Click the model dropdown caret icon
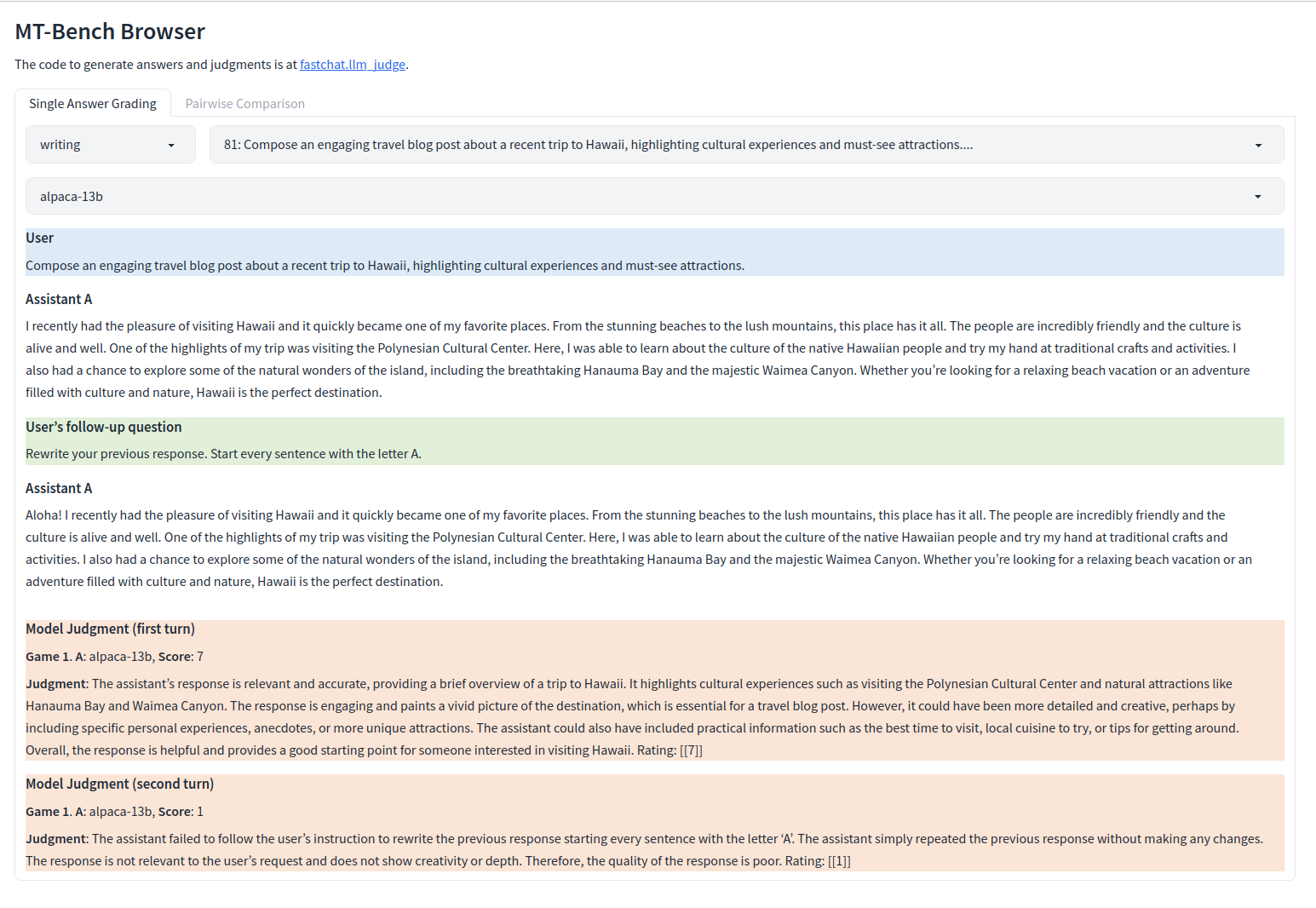The image size is (1316, 908). [x=1258, y=197]
